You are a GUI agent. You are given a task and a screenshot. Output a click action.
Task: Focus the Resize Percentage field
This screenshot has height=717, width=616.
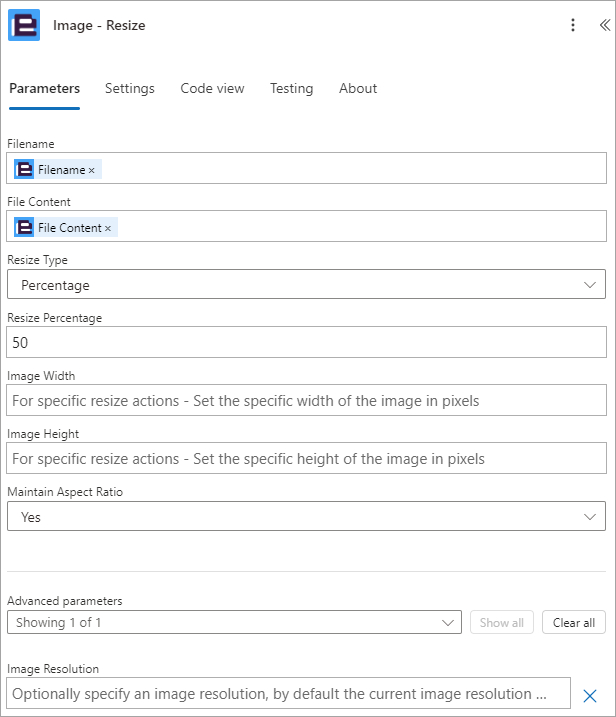pyautogui.click(x=306, y=342)
